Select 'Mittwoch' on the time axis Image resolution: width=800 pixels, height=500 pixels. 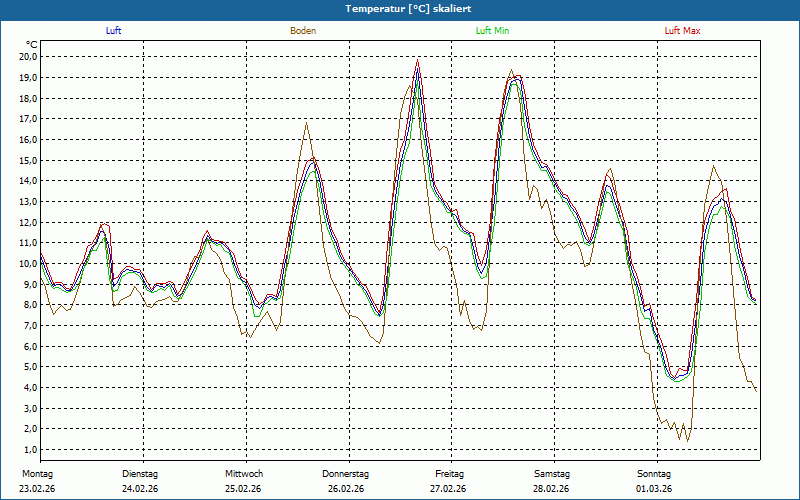(244, 473)
